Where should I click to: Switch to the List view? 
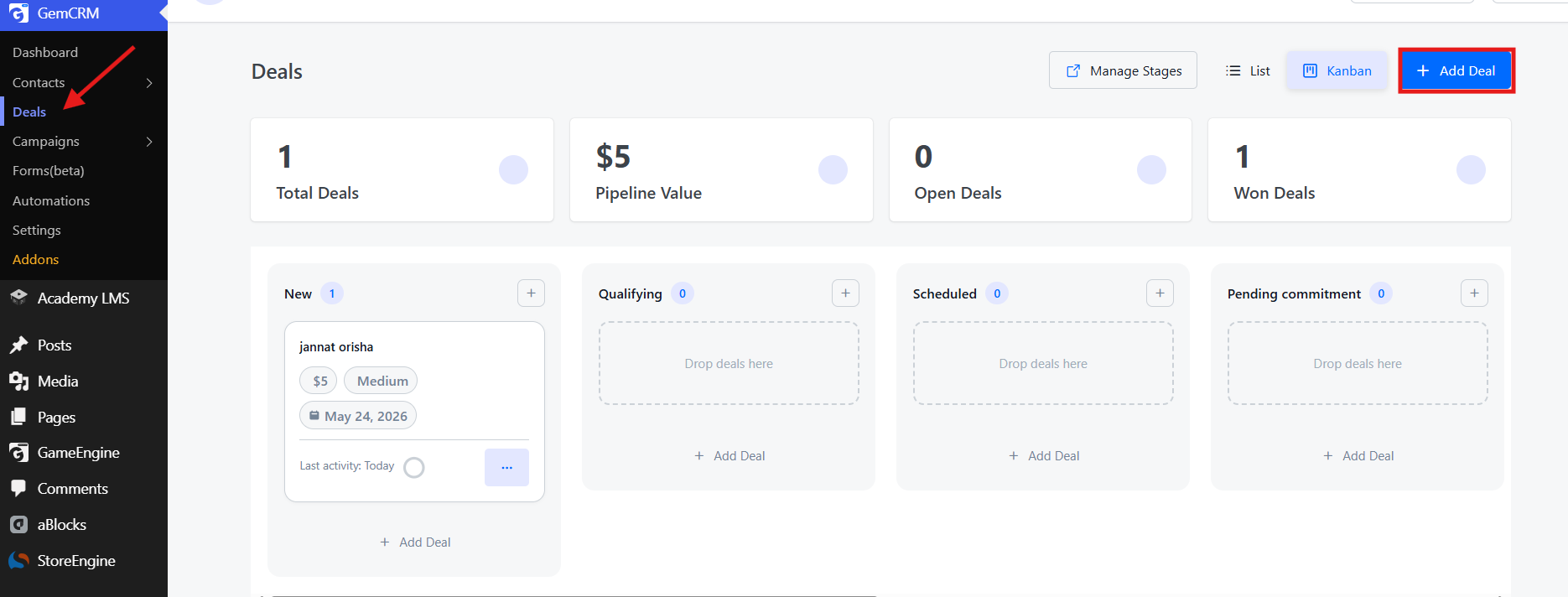pos(1248,70)
